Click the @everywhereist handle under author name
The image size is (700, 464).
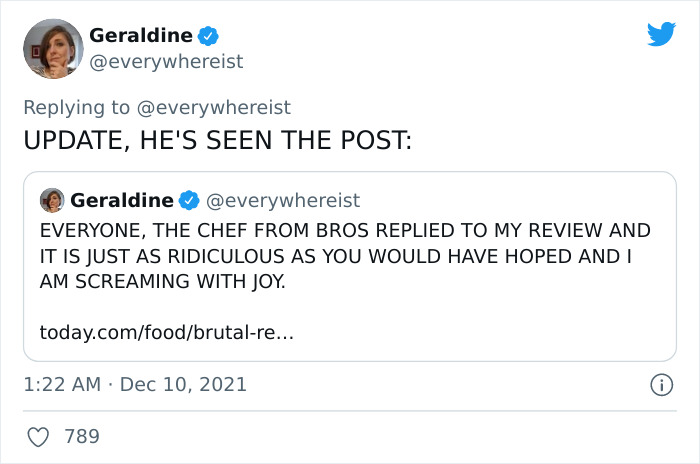(x=166, y=62)
